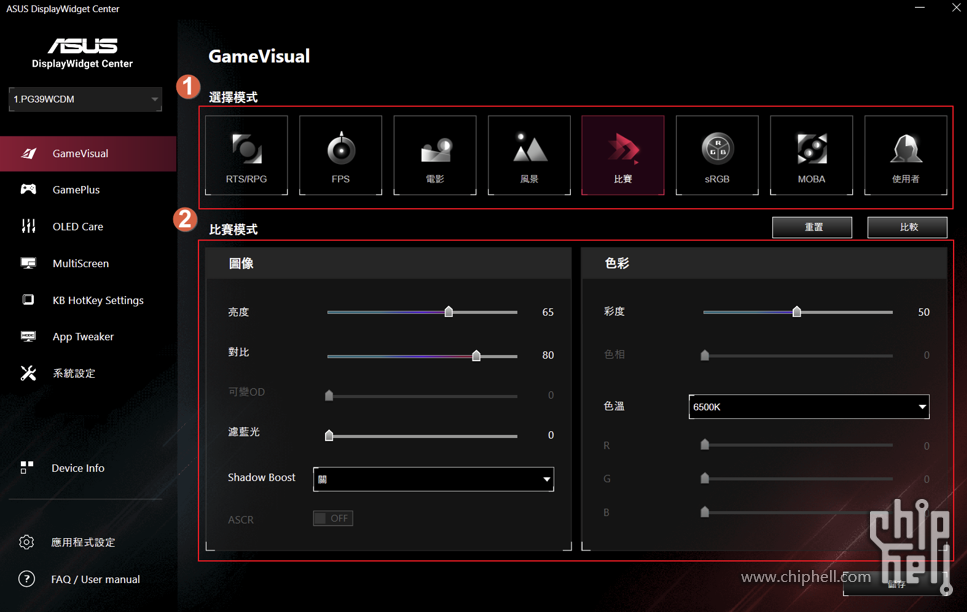Click the 圖像 image panel header
This screenshot has width=967, height=612.
pos(389,263)
